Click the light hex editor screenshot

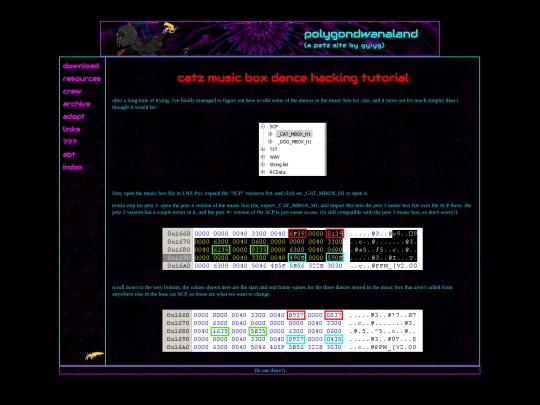[292, 331]
